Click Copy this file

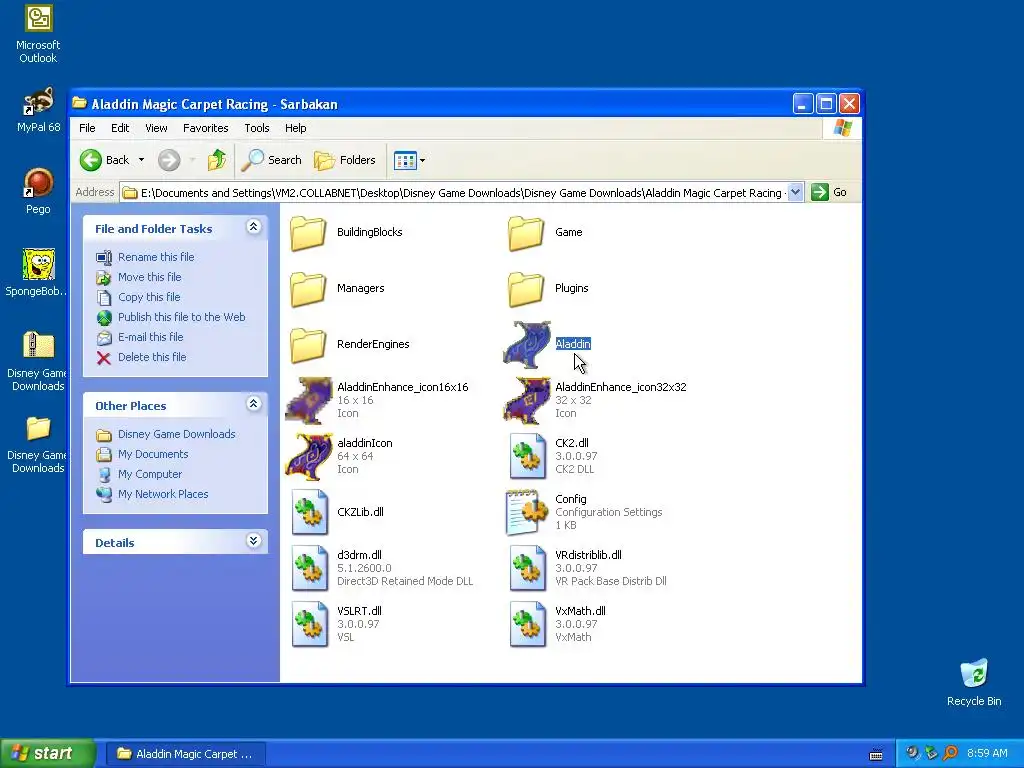pos(149,297)
